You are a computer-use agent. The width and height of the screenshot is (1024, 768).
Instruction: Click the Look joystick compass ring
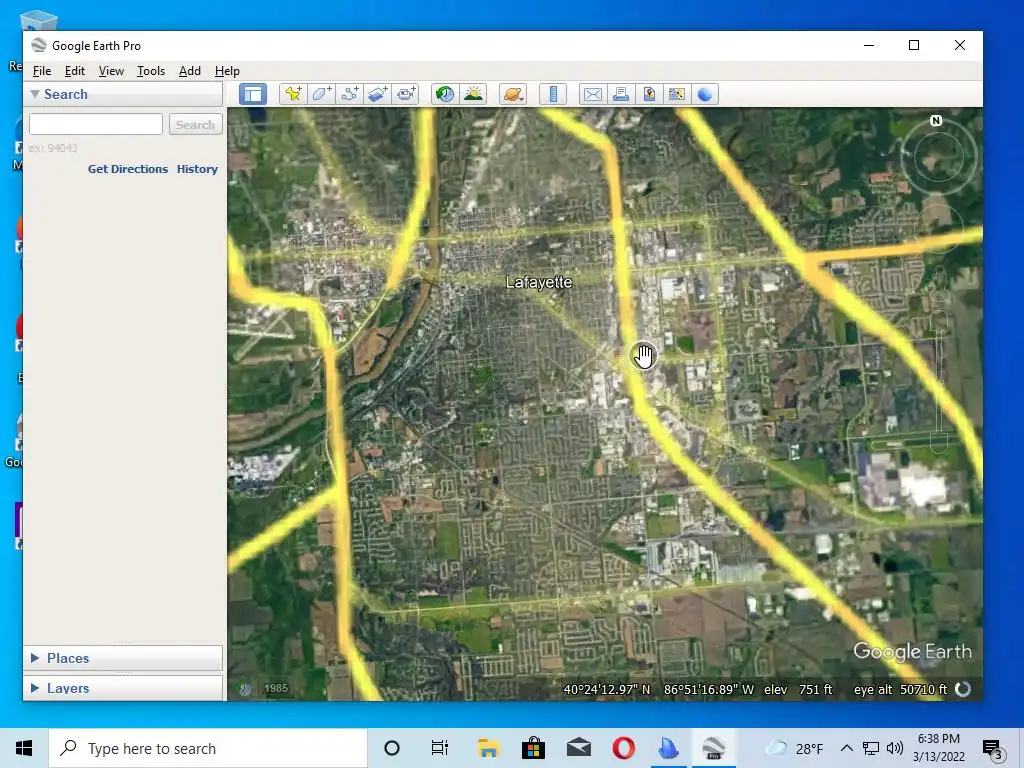pyautogui.click(x=938, y=157)
